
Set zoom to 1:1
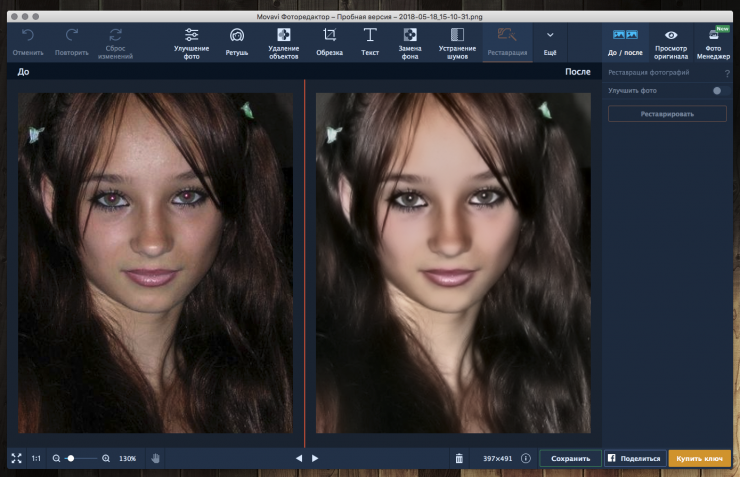36,458
